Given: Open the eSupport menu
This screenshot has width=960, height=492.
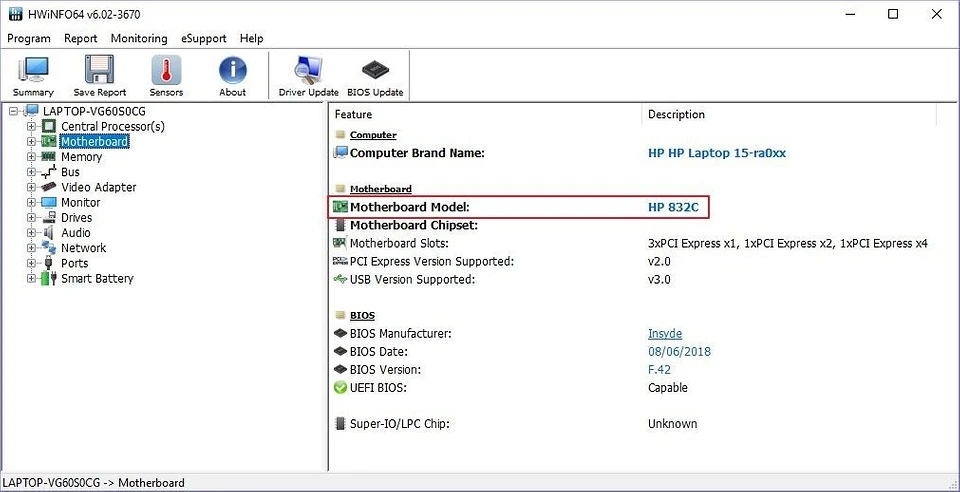Looking at the screenshot, I should point(204,38).
